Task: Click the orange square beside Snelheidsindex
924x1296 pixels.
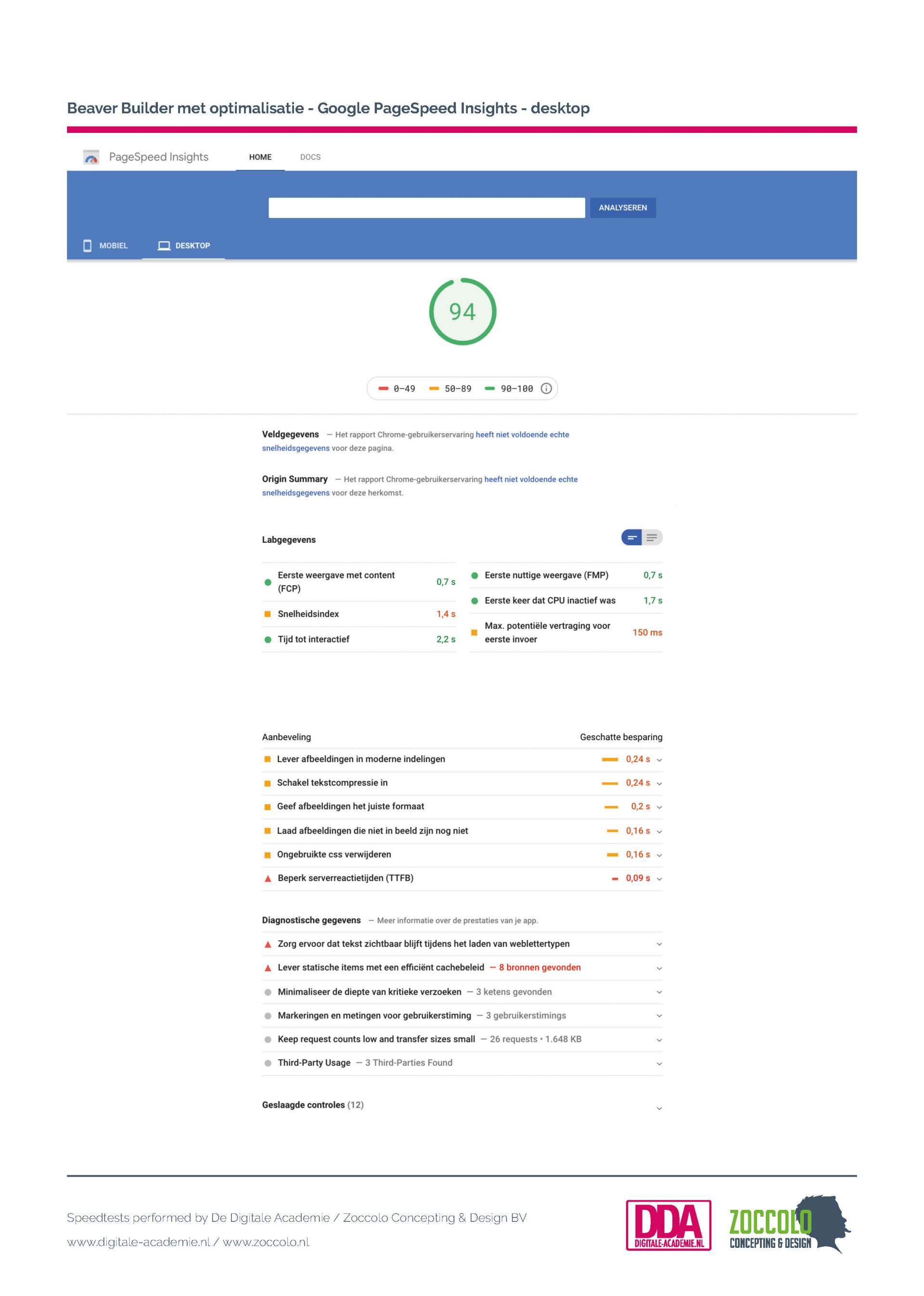Action: 268,614
